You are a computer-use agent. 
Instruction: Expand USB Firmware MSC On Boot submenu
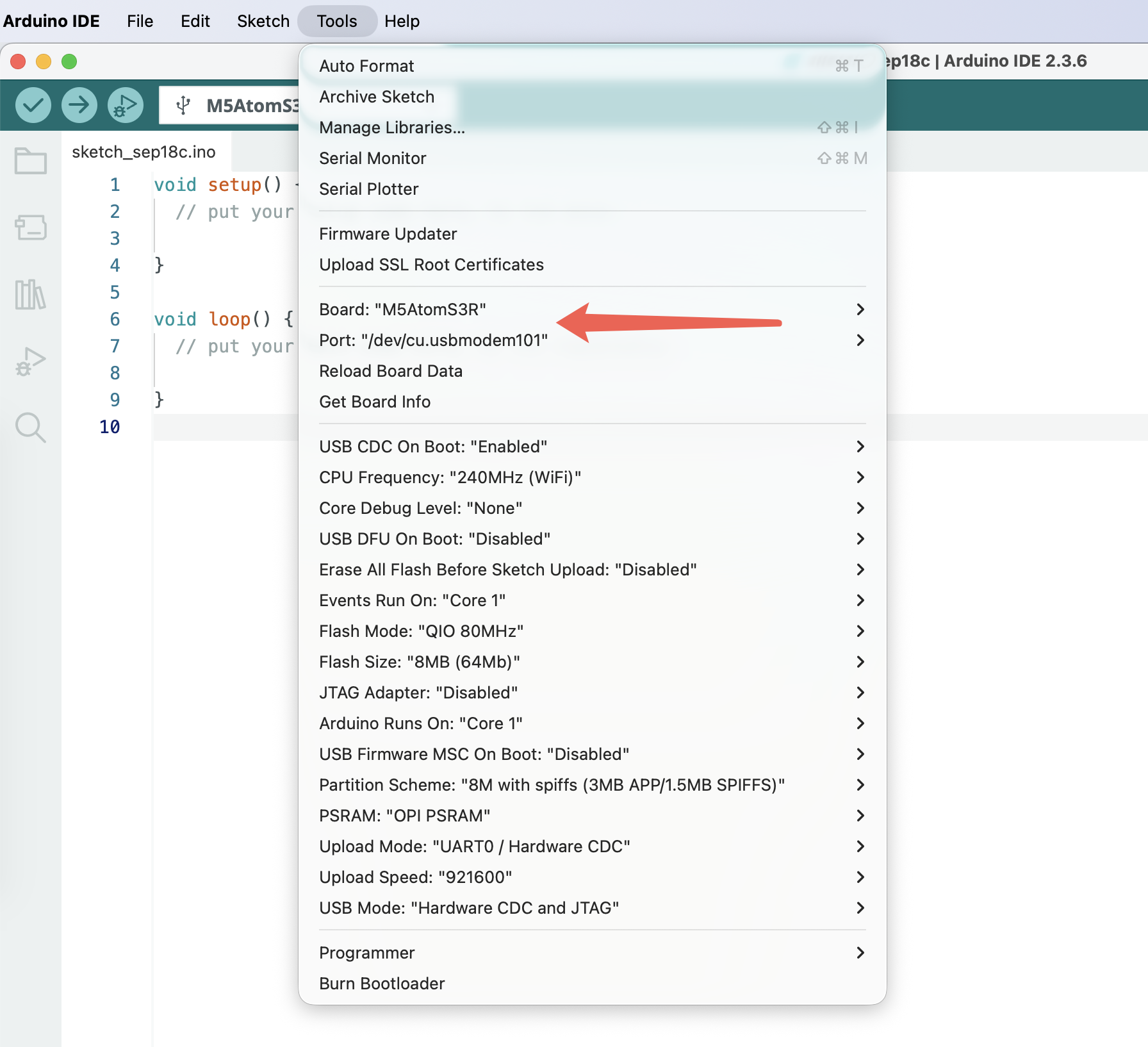tap(593, 754)
